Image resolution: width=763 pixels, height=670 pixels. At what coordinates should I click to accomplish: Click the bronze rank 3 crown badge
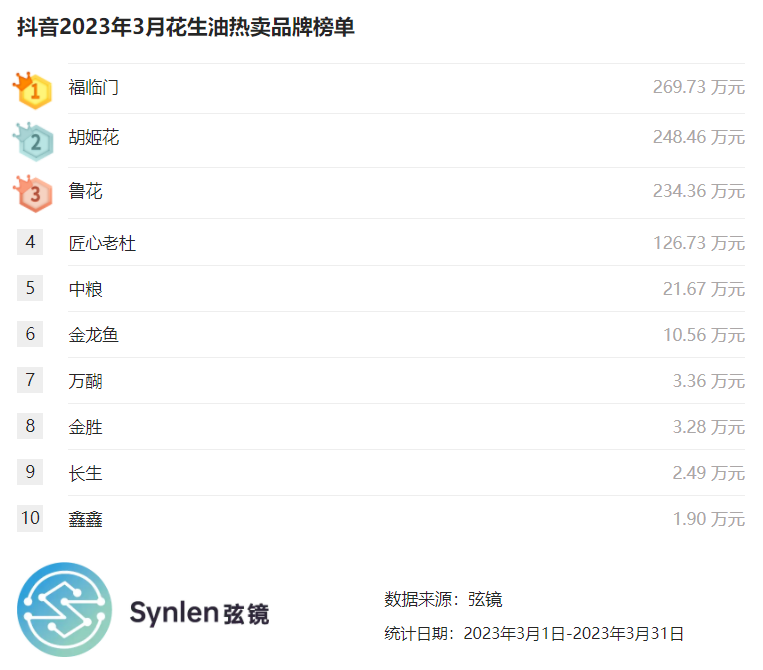pos(33,193)
